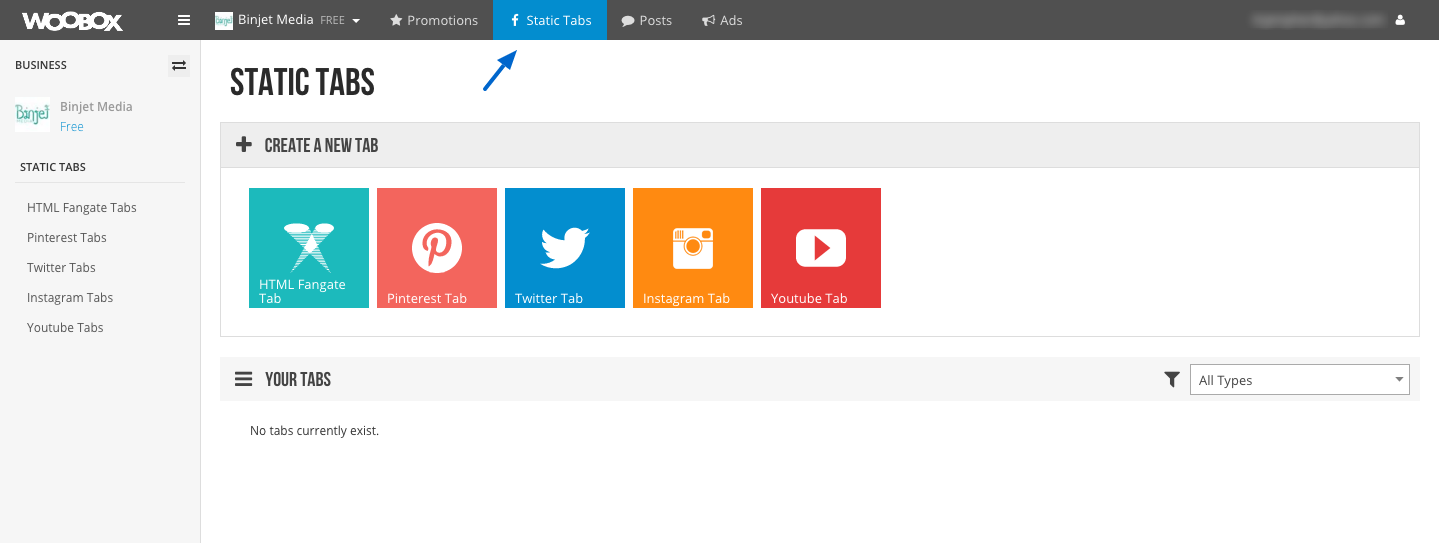Create an HTML Fangate Tab tile
Screen dimensions: 1439x543
(309, 248)
